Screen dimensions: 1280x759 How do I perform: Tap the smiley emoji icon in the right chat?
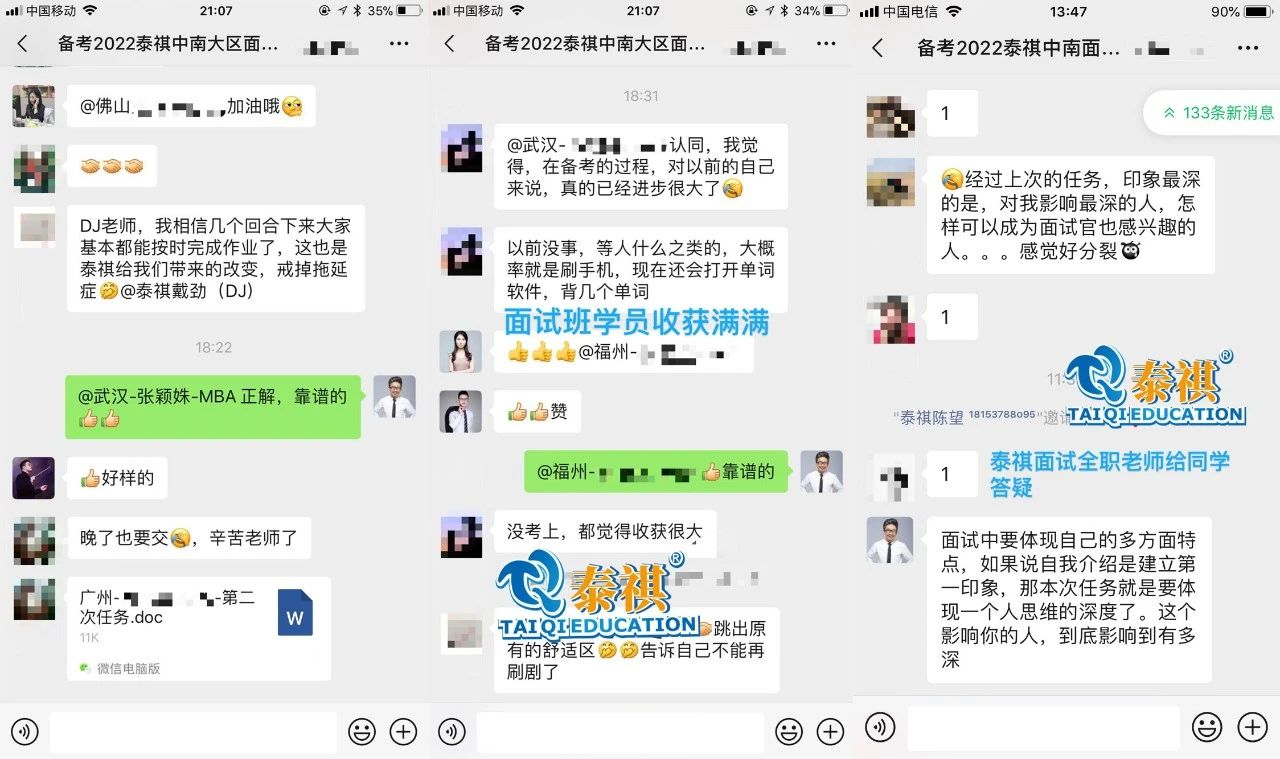tap(1207, 727)
